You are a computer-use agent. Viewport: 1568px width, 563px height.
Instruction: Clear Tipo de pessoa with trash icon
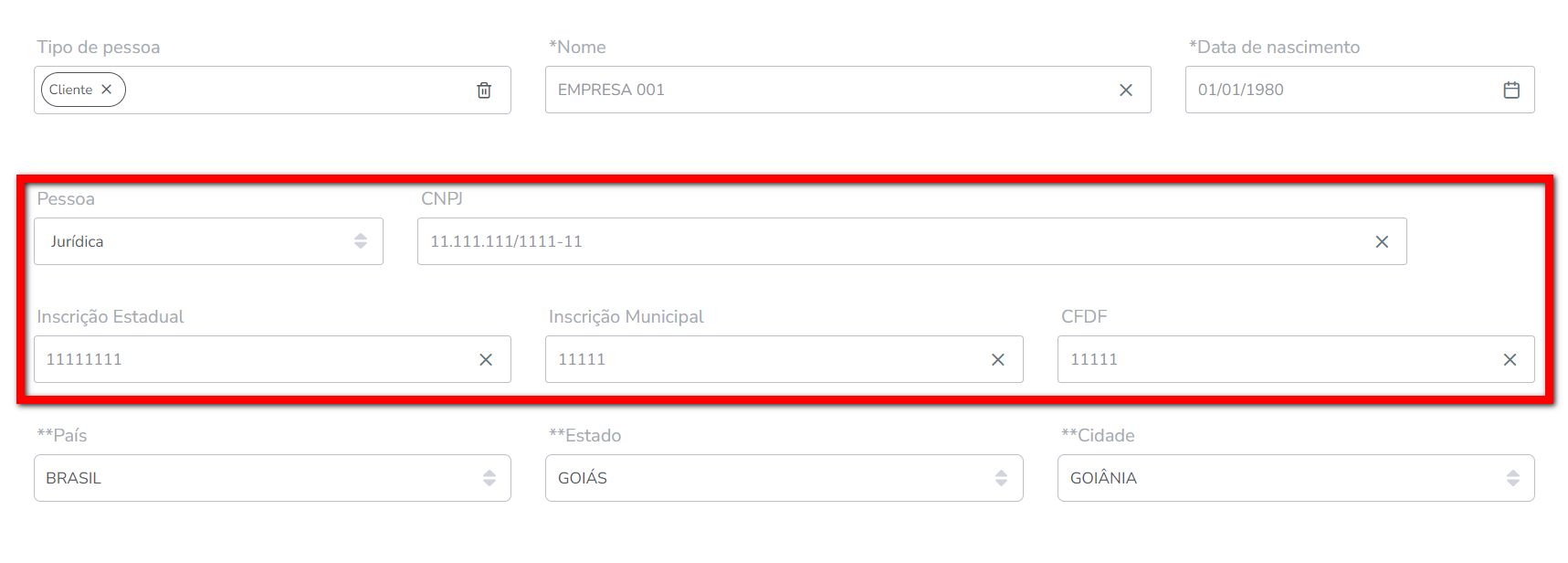pyautogui.click(x=484, y=90)
